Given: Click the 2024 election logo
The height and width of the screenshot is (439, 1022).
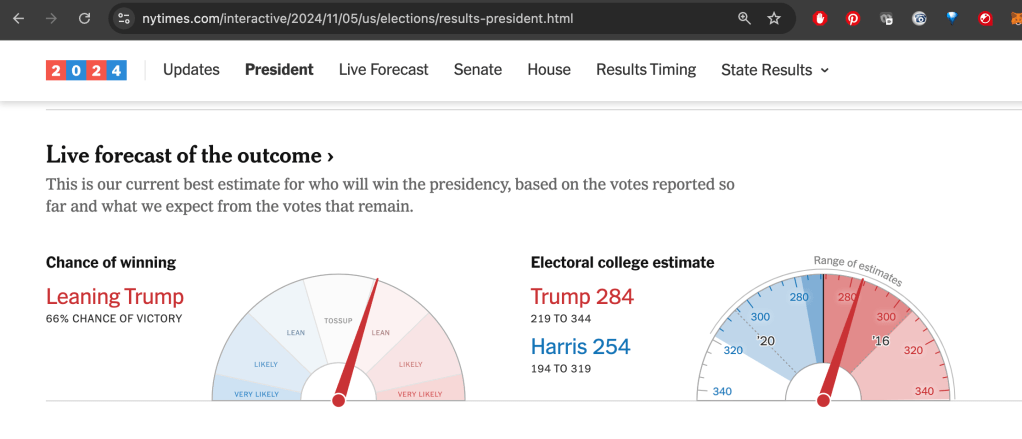Looking at the screenshot, I should pos(86,70).
